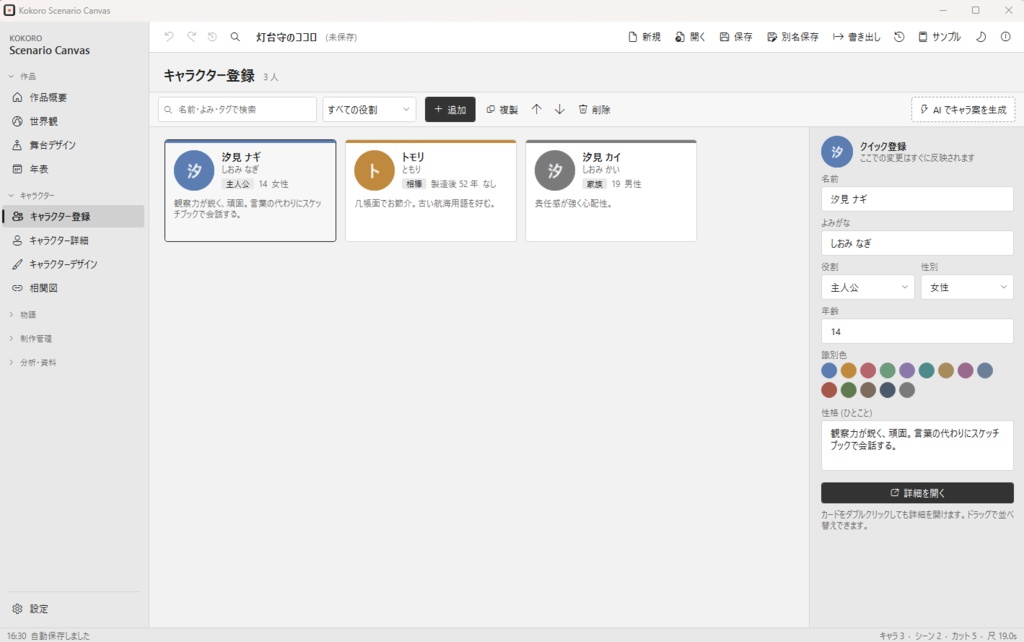Open search with the top bar magnifier icon
The height and width of the screenshot is (642, 1024).
click(x=235, y=37)
